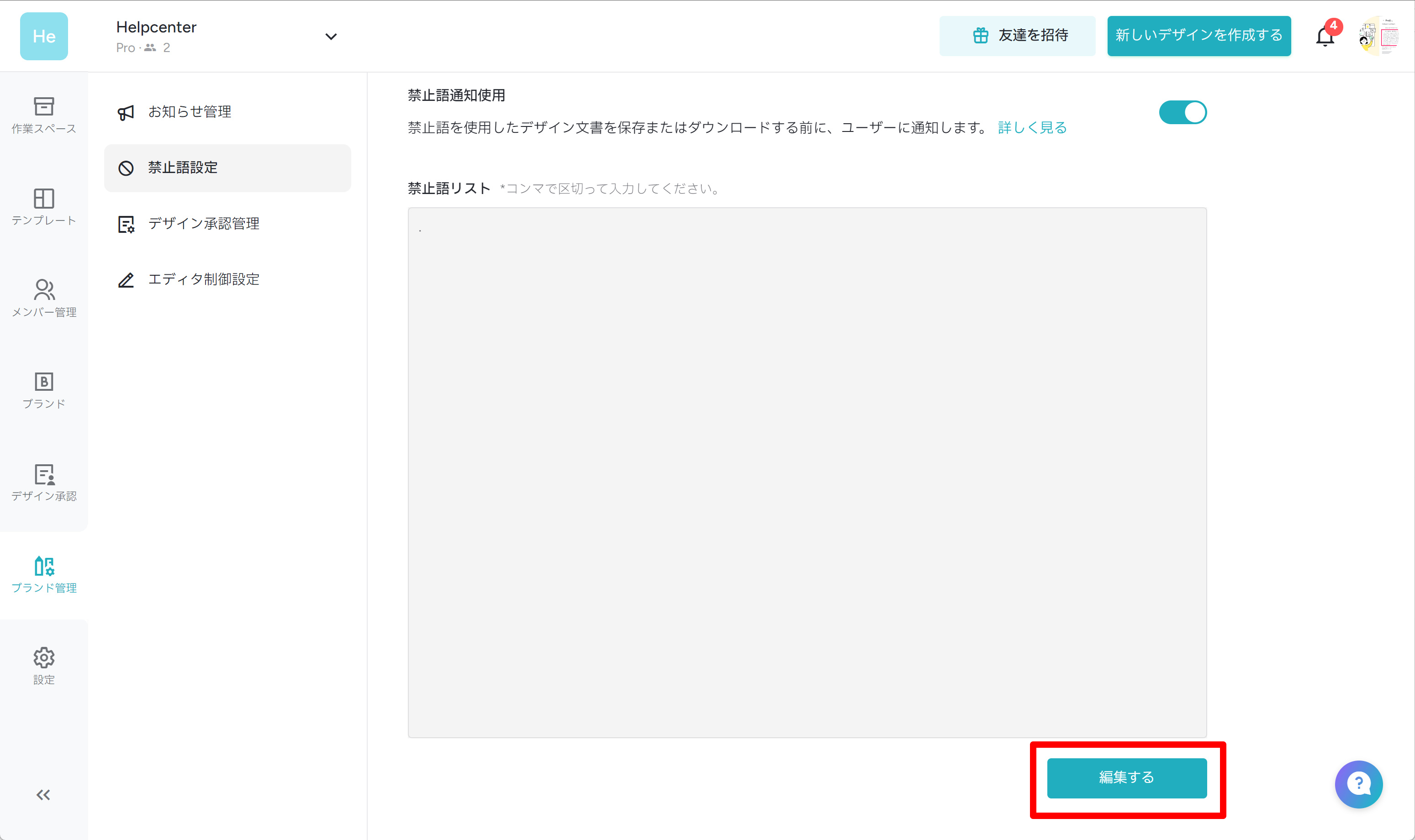Image resolution: width=1415 pixels, height=840 pixels.
Task: Open the notification bell
Action: [1325, 37]
